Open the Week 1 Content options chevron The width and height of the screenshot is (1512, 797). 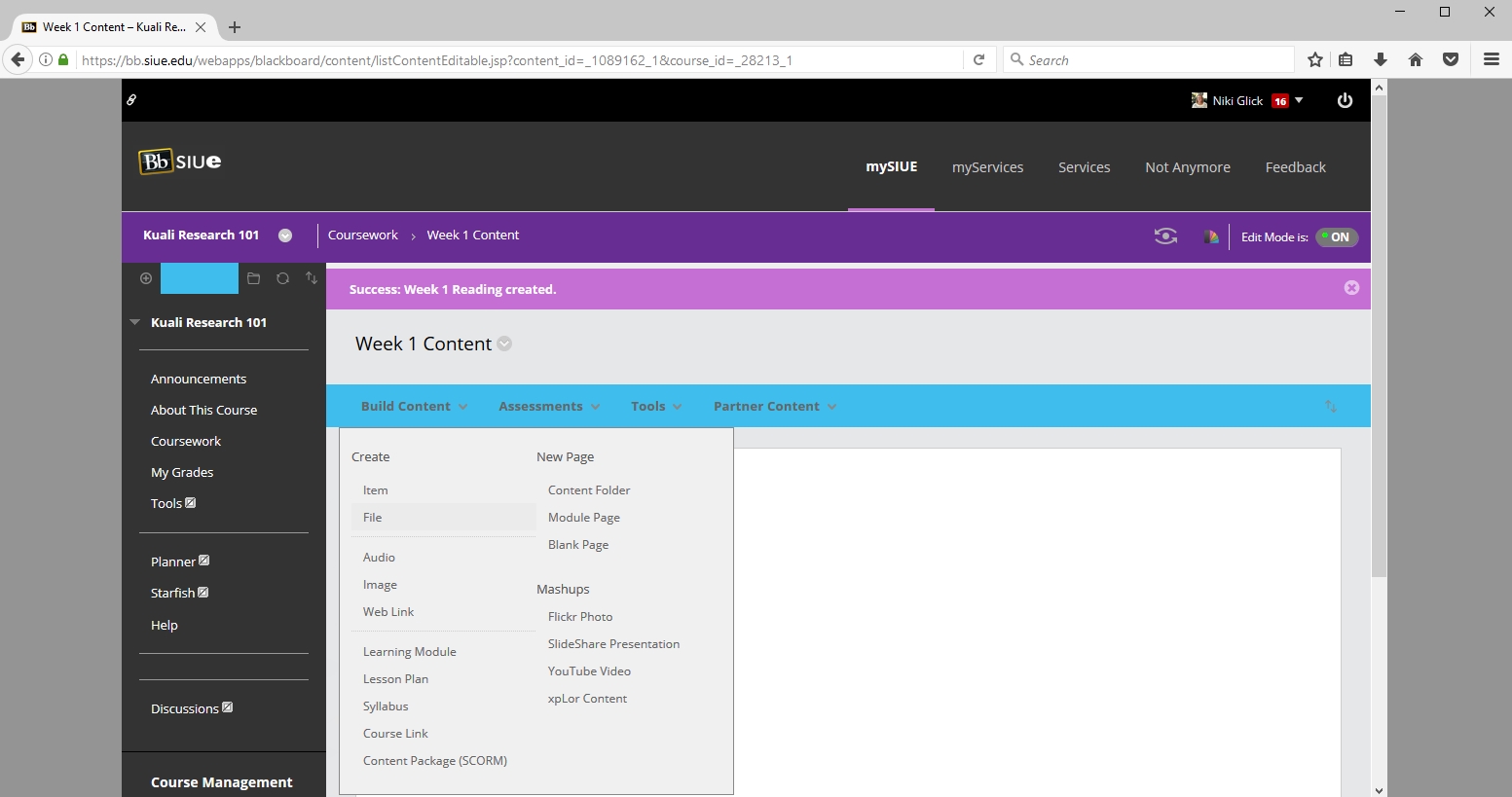[x=504, y=344]
